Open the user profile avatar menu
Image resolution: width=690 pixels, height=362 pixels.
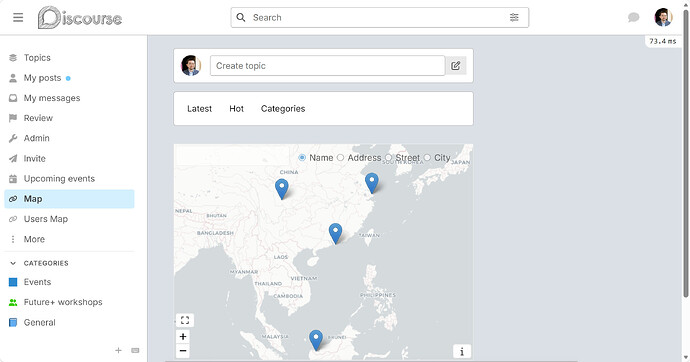click(663, 18)
